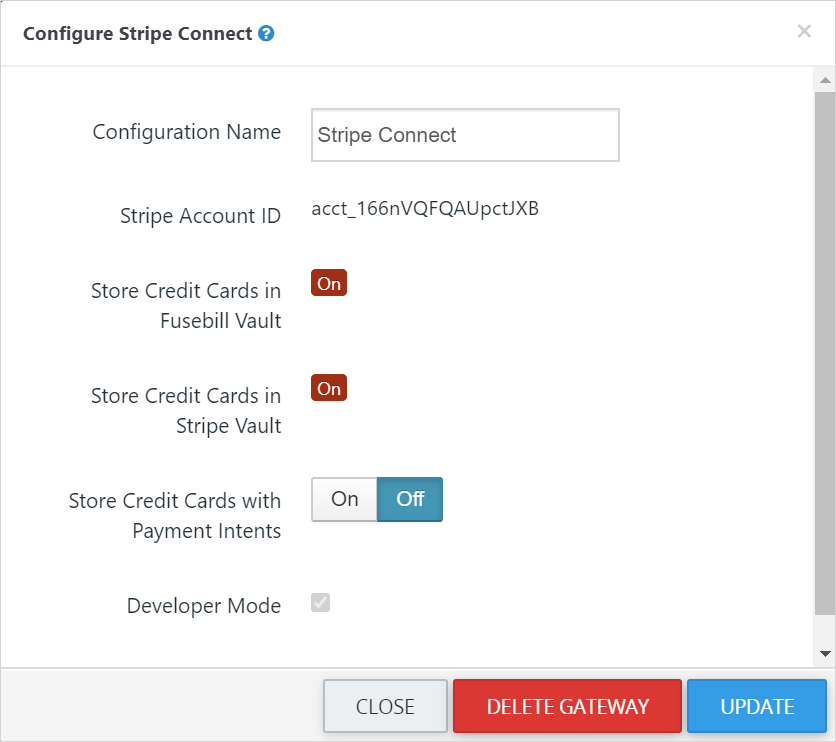Close the dialog with the X icon

(x=804, y=31)
